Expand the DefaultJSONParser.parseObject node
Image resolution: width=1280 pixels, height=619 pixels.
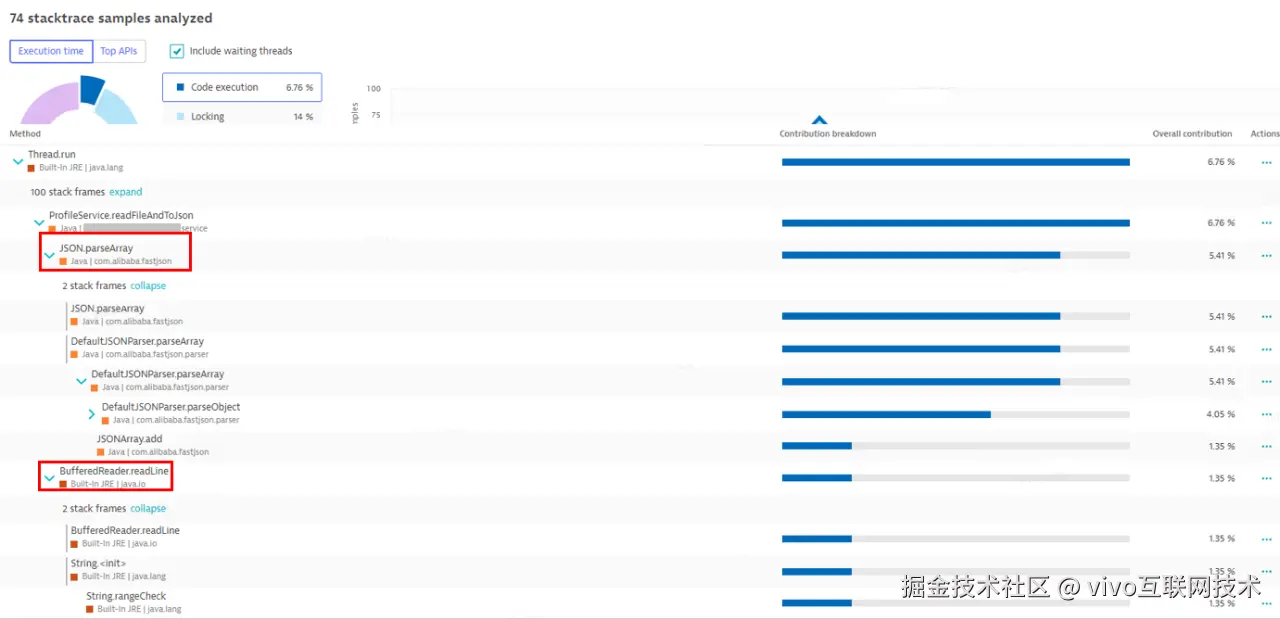[x=92, y=413]
